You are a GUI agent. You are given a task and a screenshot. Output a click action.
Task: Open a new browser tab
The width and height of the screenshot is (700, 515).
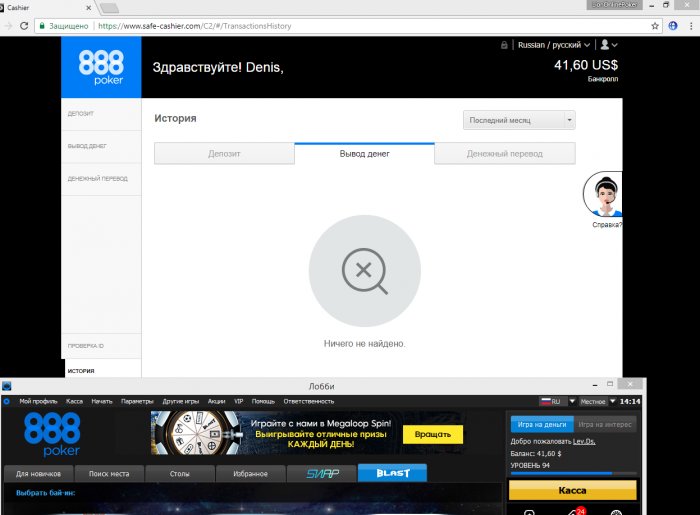(108, 8)
